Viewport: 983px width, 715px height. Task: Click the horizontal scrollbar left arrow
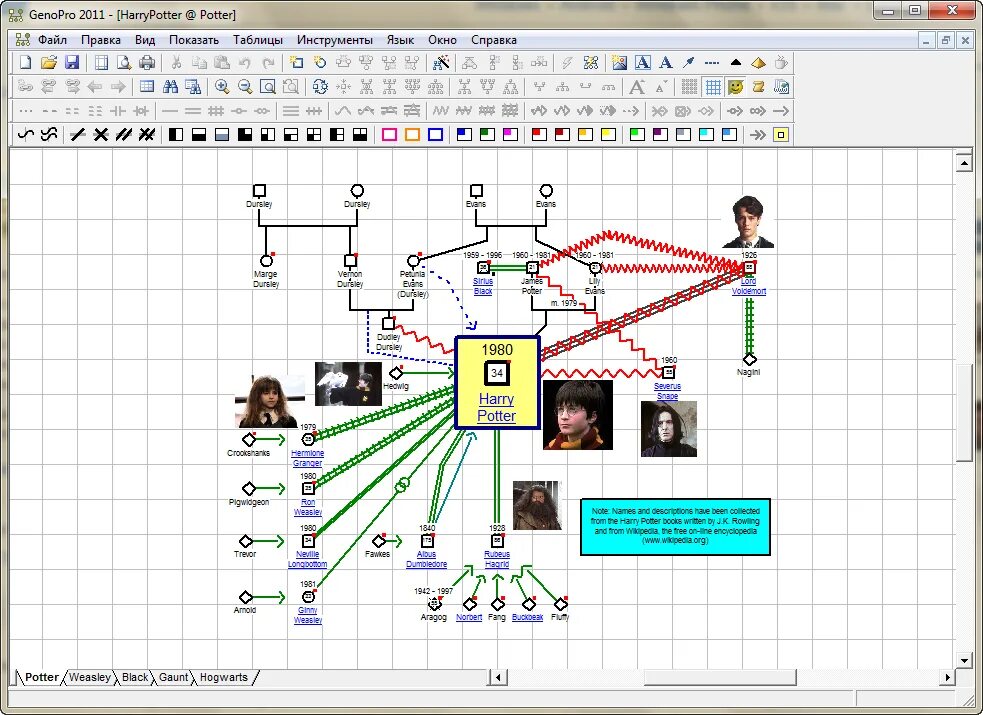[x=498, y=677]
